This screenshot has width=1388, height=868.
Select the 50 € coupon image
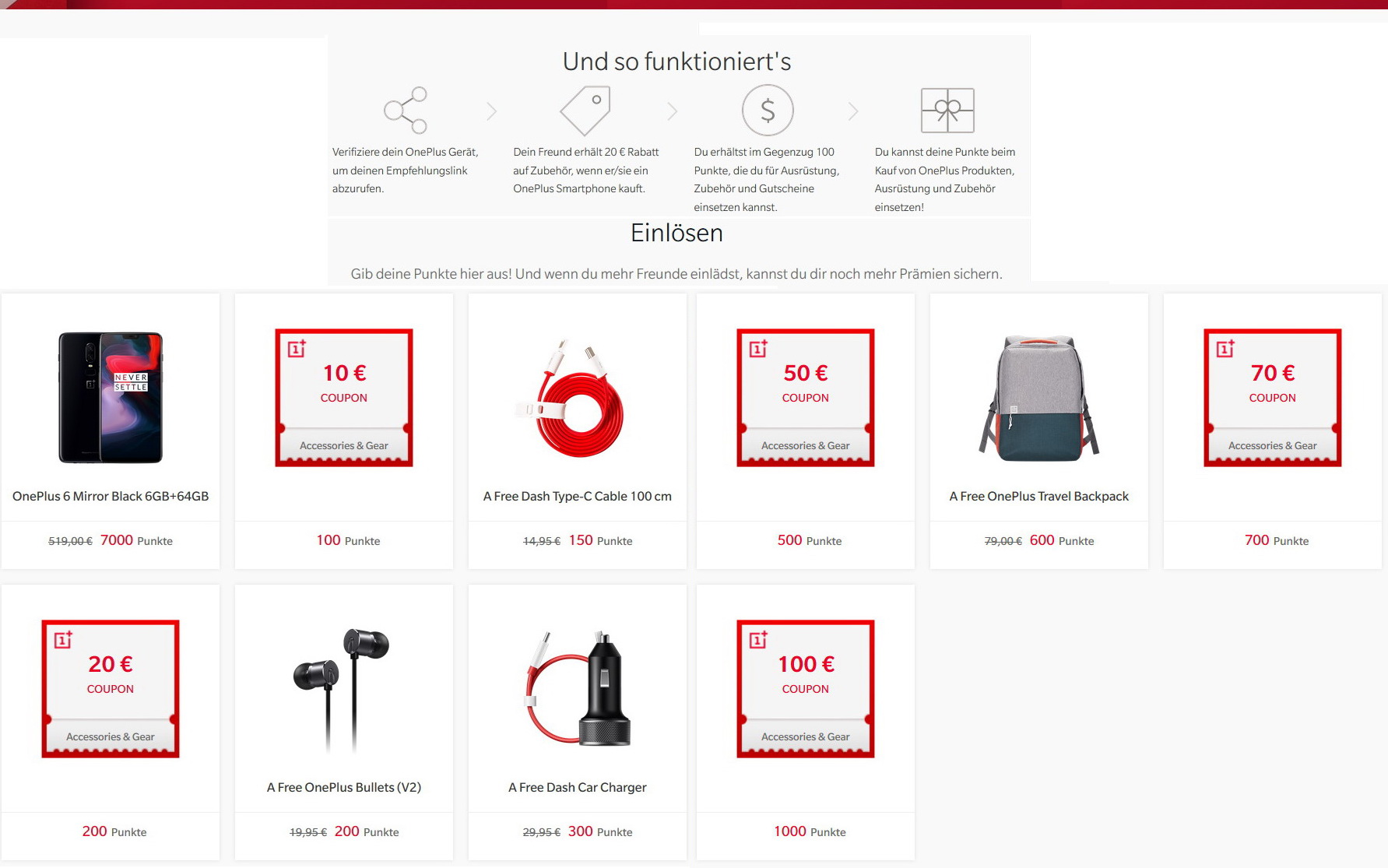806,398
